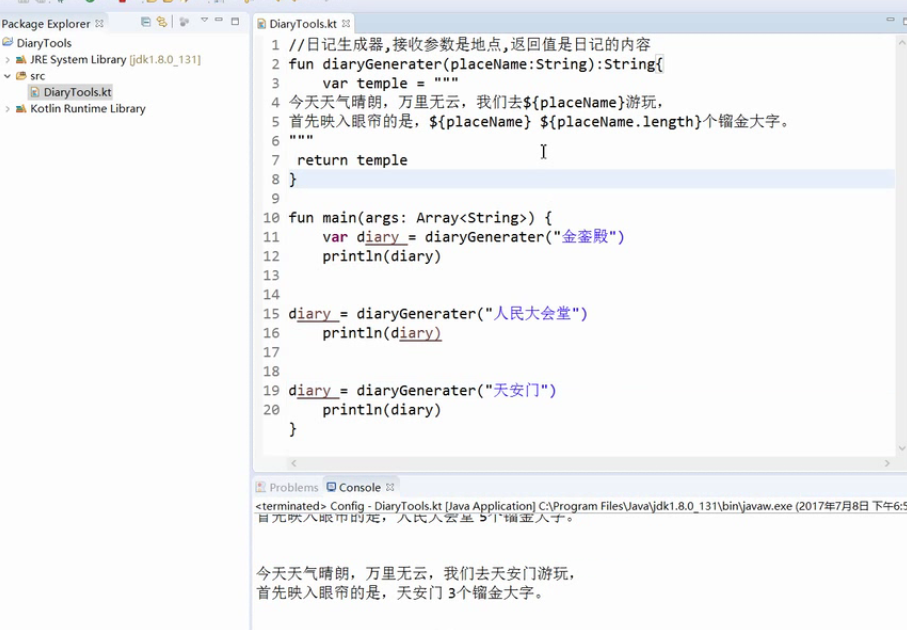
Task: Click the Kotlin file icon beside DiaryTools.kt in tree
Action: [35, 92]
